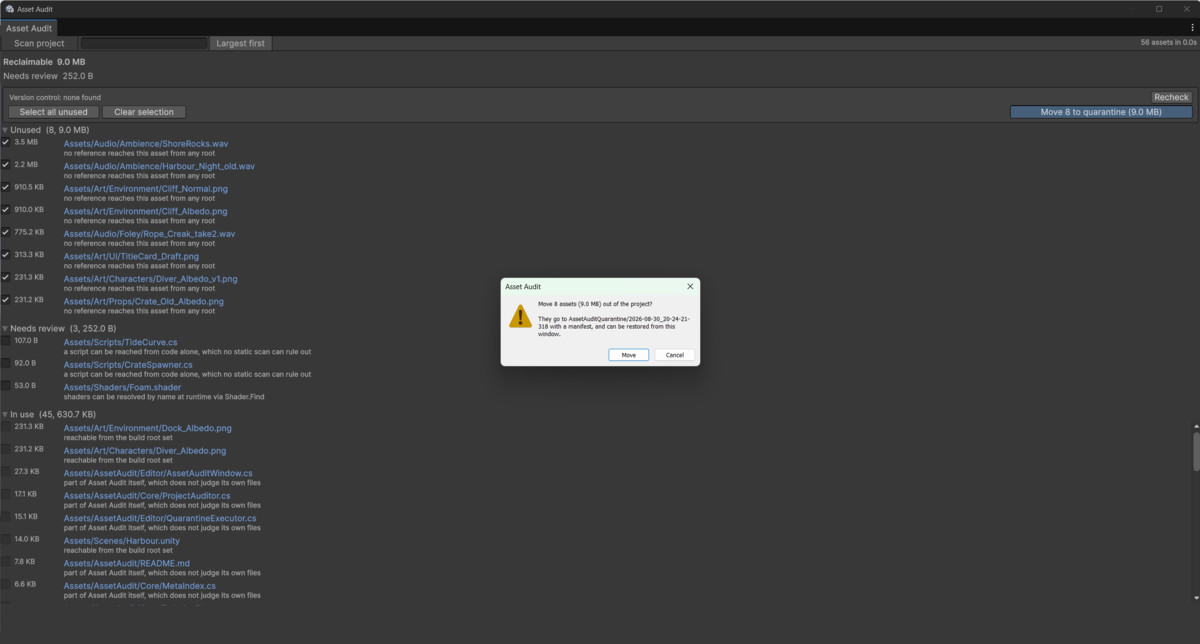Cancel the move to quarantine dialog
The height and width of the screenshot is (644, 1200).
point(675,355)
